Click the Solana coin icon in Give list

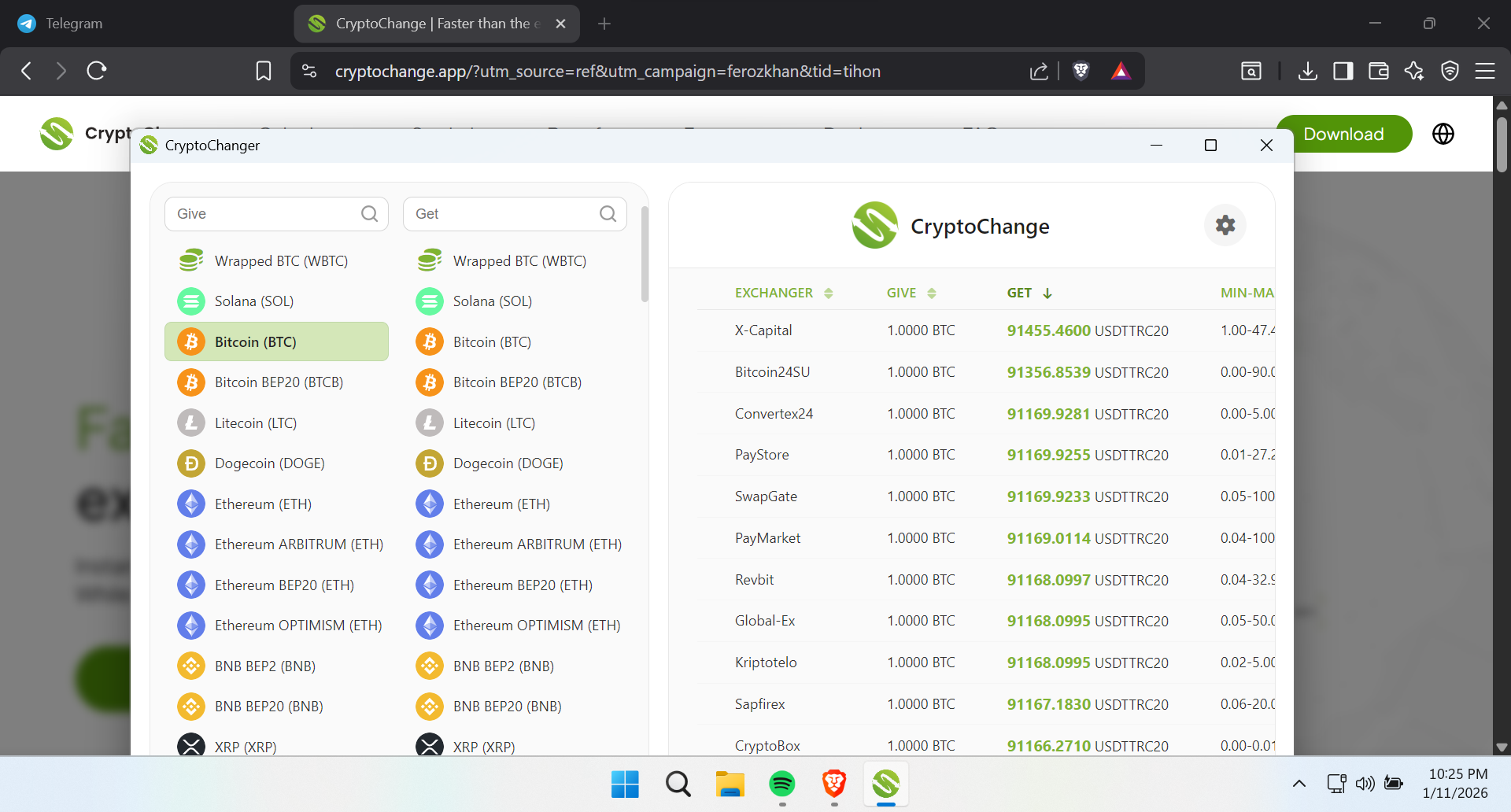(191, 301)
